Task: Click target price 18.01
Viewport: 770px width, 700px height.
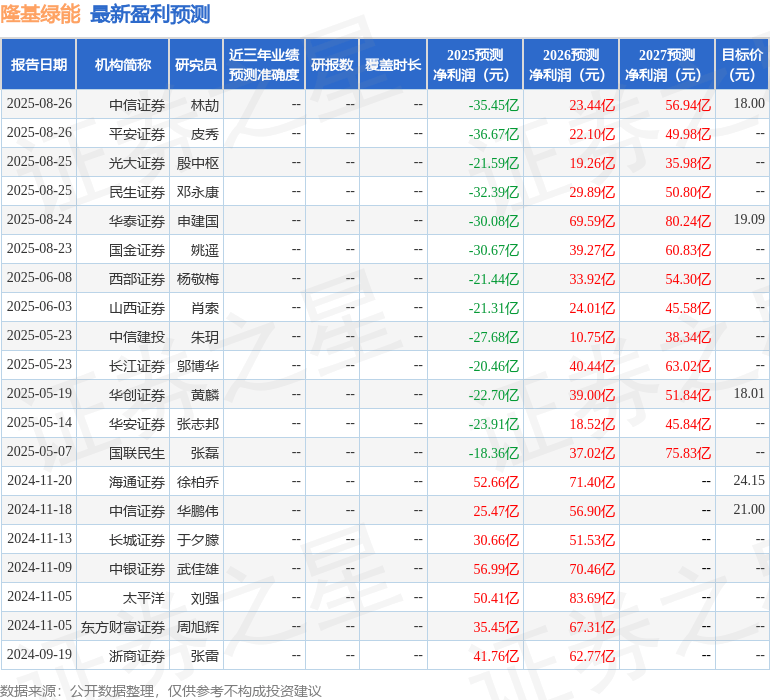Action: pyautogui.click(x=749, y=393)
